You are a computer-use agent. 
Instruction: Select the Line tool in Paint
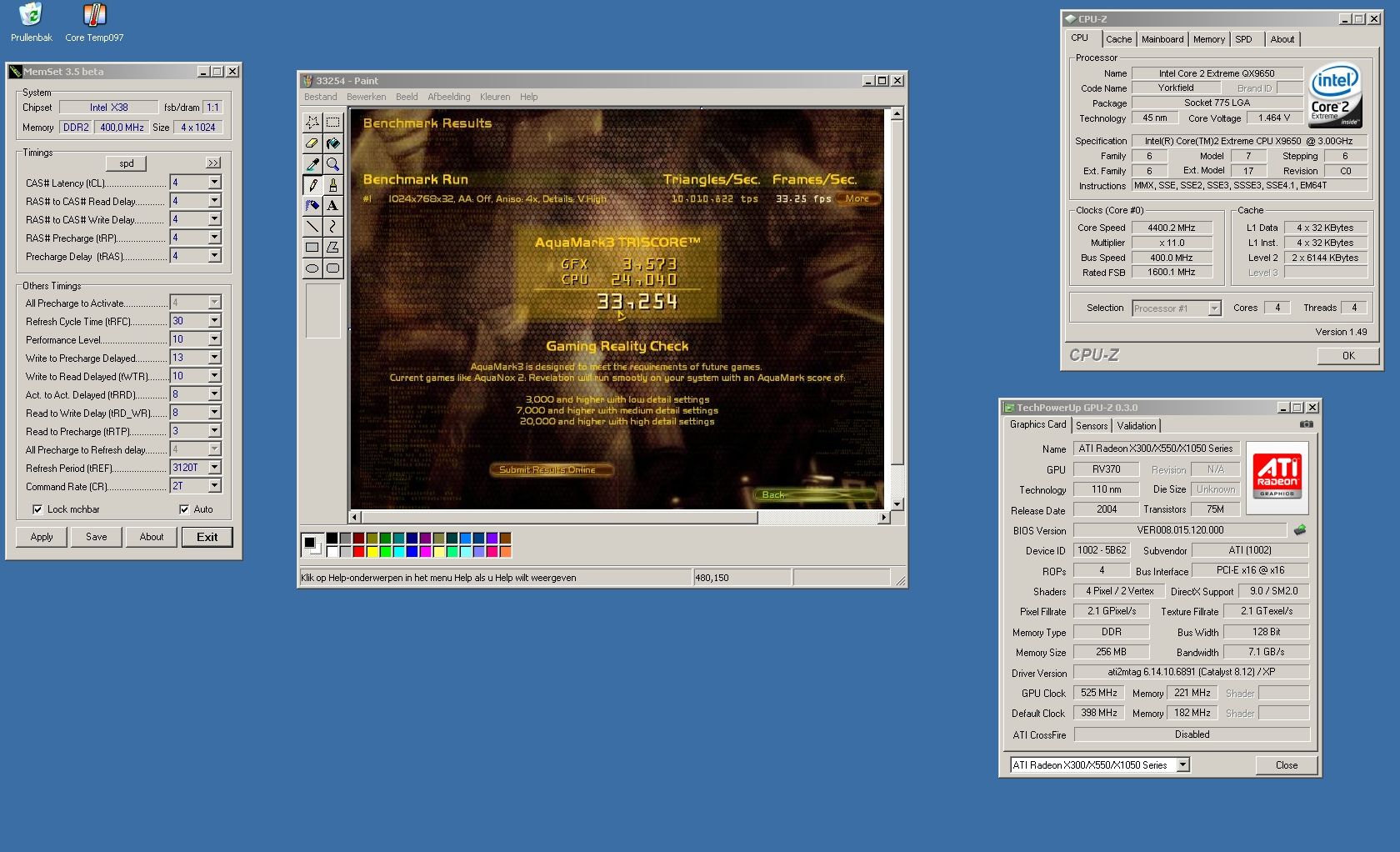312,226
